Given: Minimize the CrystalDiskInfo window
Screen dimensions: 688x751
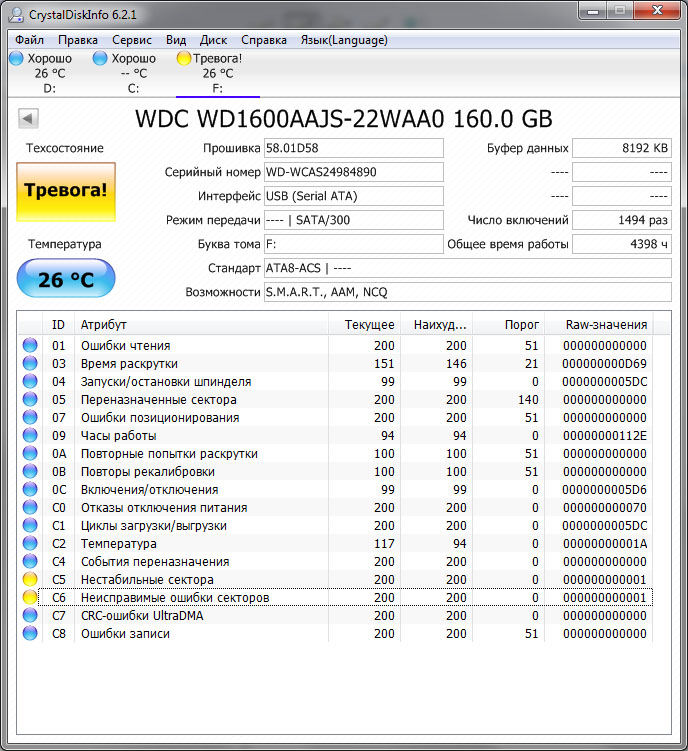Looking at the screenshot, I should click(593, 11).
